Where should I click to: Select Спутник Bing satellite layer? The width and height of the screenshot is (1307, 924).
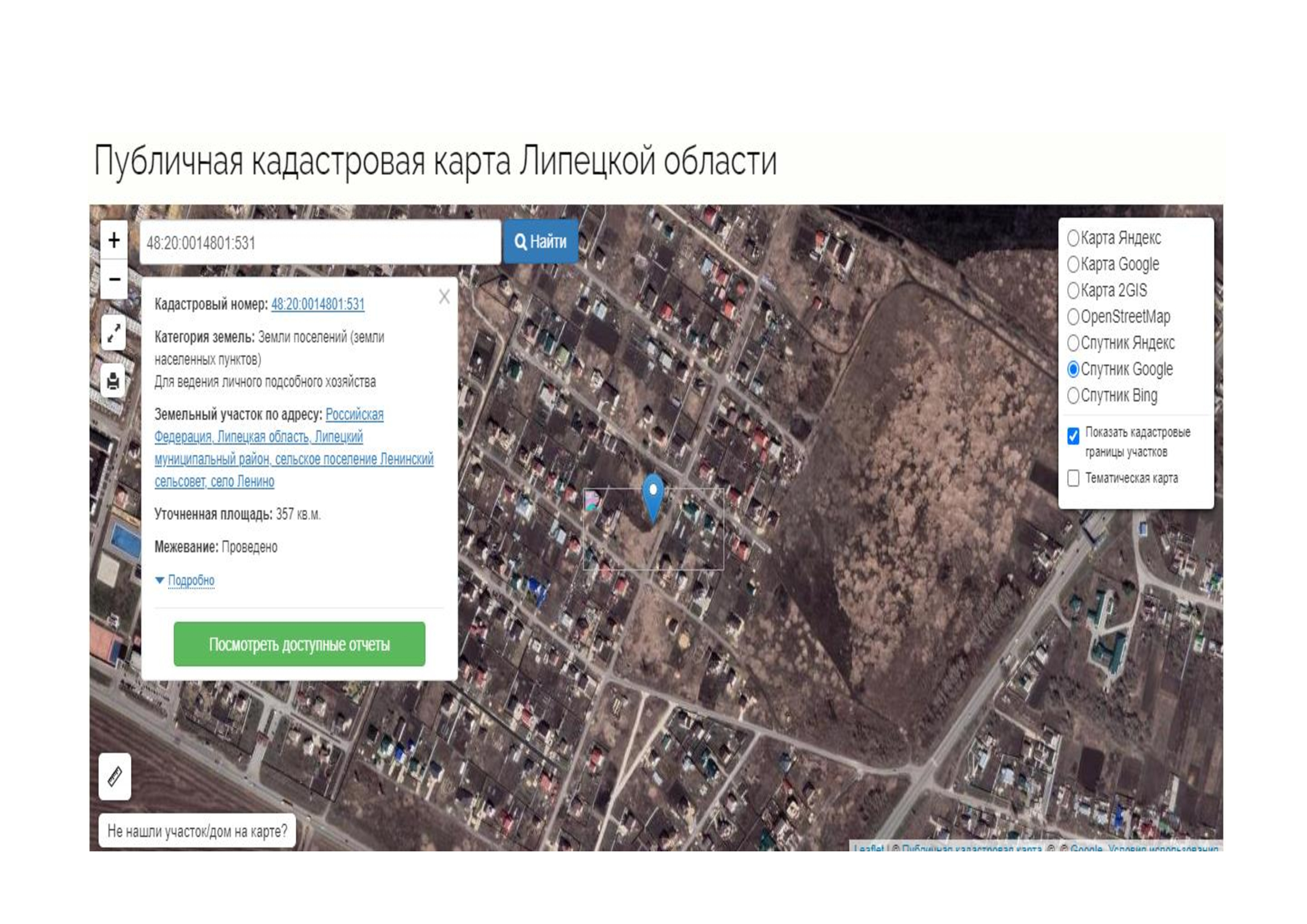(1073, 396)
